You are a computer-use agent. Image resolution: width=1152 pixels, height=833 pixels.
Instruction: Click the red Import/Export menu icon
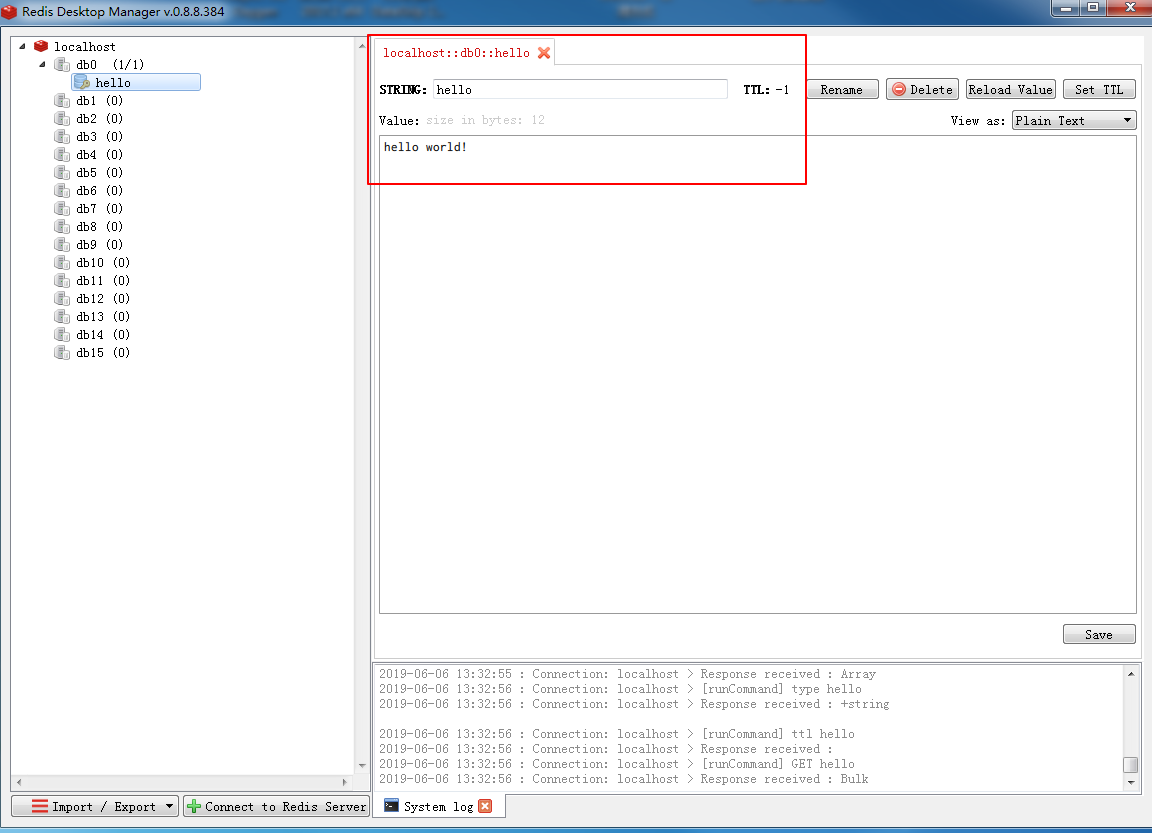click(40, 806)
